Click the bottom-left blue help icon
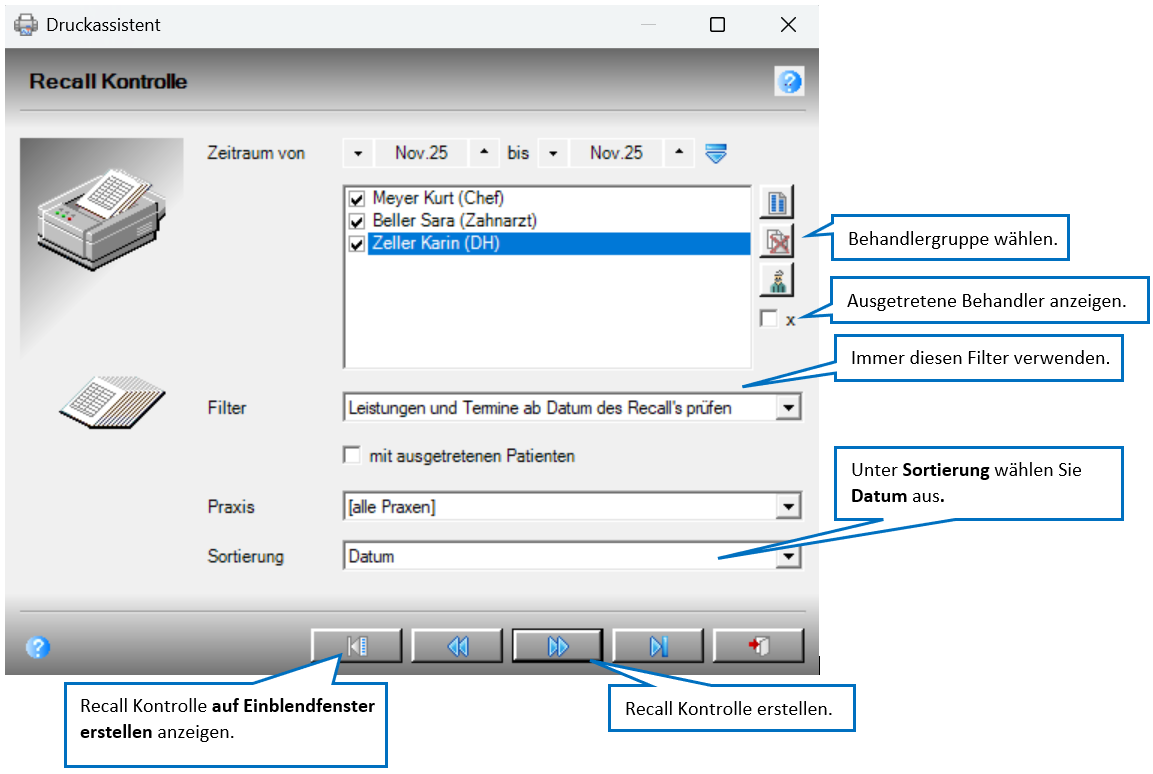Screen dimensions: 1153x774 point(38,647)
